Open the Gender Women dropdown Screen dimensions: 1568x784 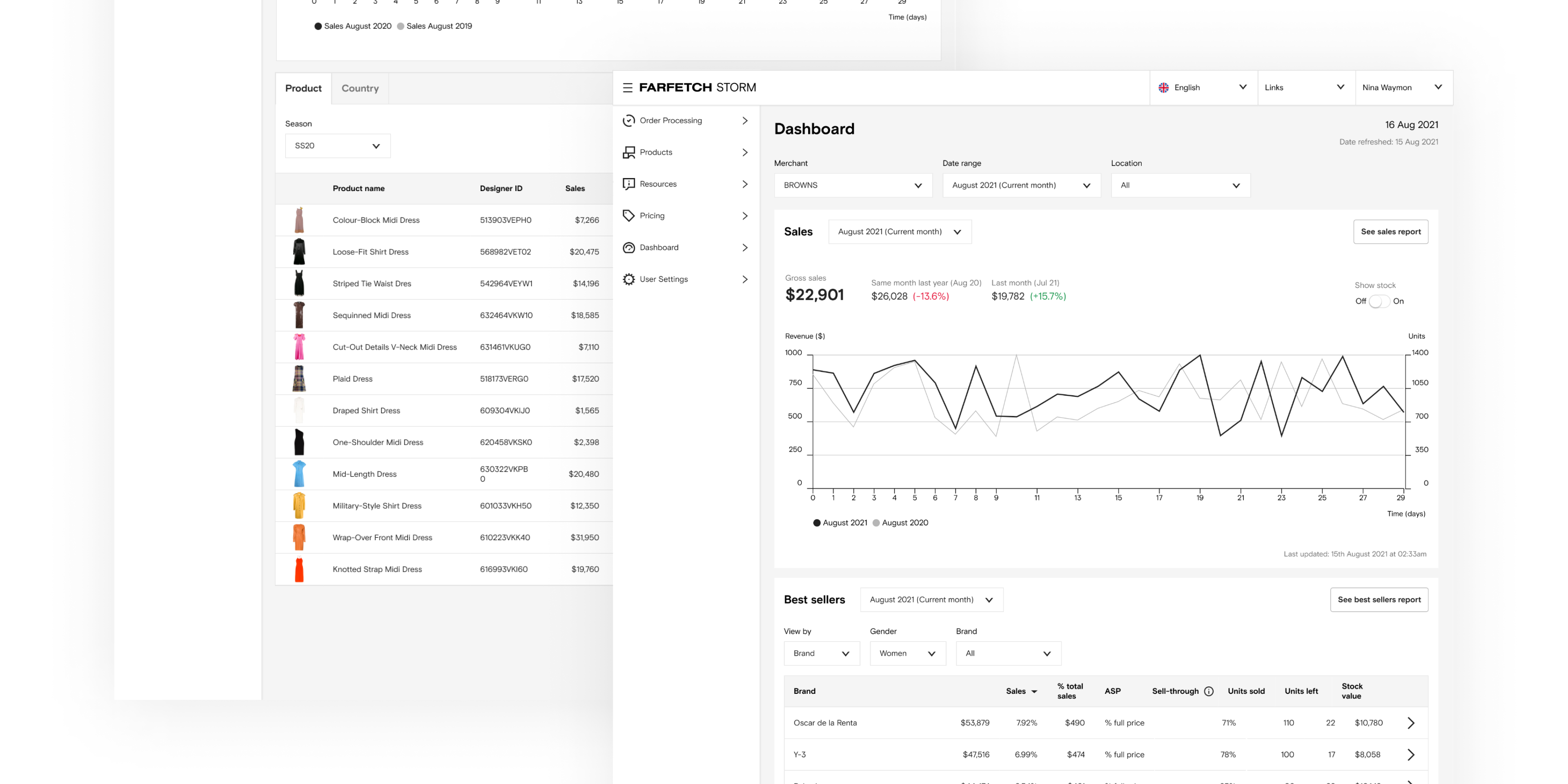[x=908, y=653]
